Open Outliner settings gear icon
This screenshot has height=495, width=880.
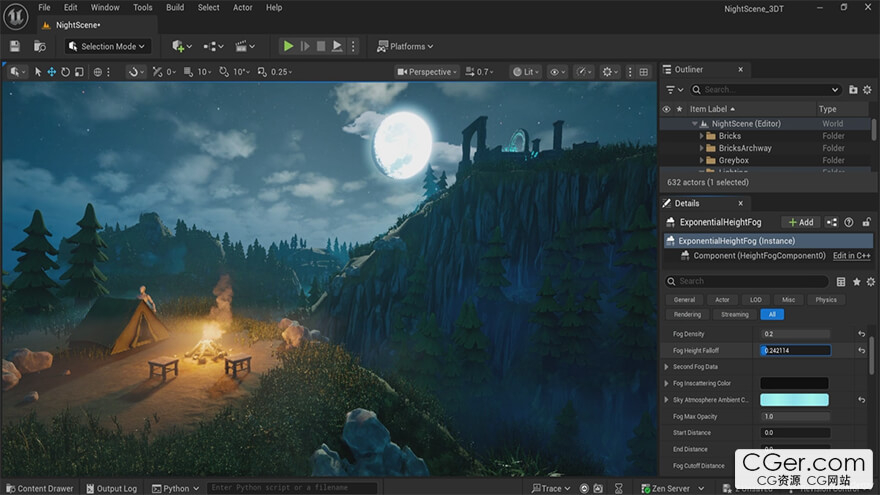[x=868, y=89]
